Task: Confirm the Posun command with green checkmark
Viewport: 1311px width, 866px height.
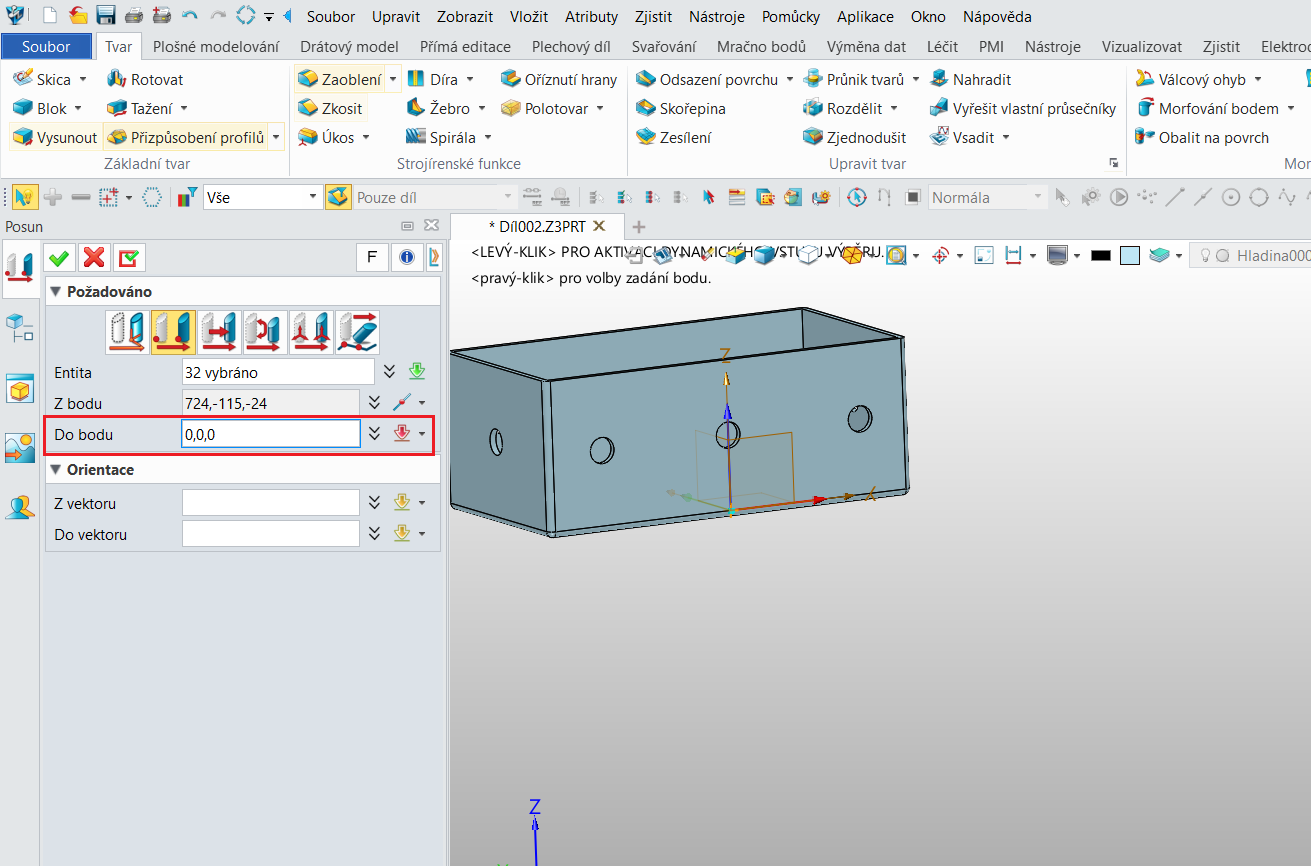Action: pos(59,258)
